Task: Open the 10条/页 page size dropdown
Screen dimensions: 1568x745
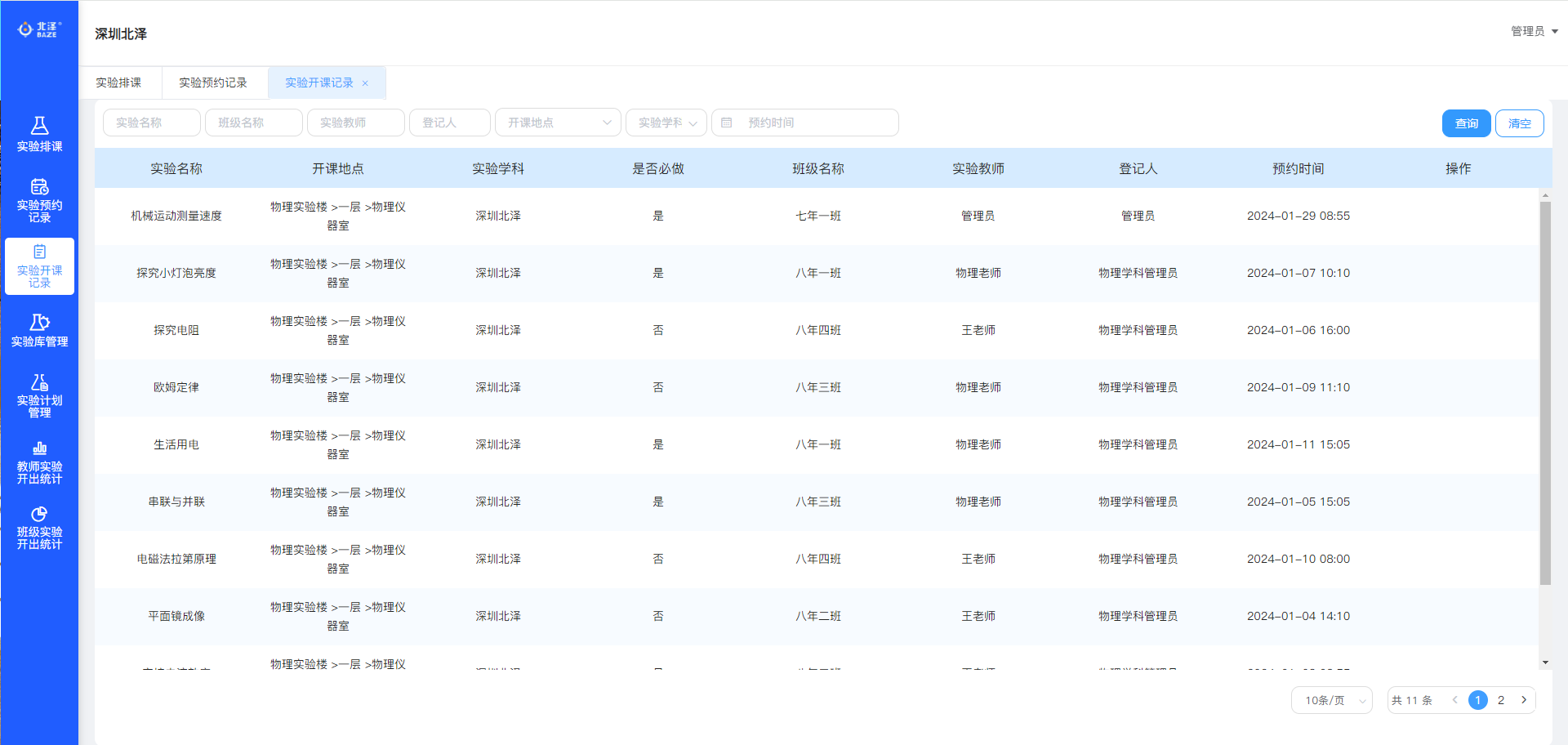Action: (x=1331, y=700)
